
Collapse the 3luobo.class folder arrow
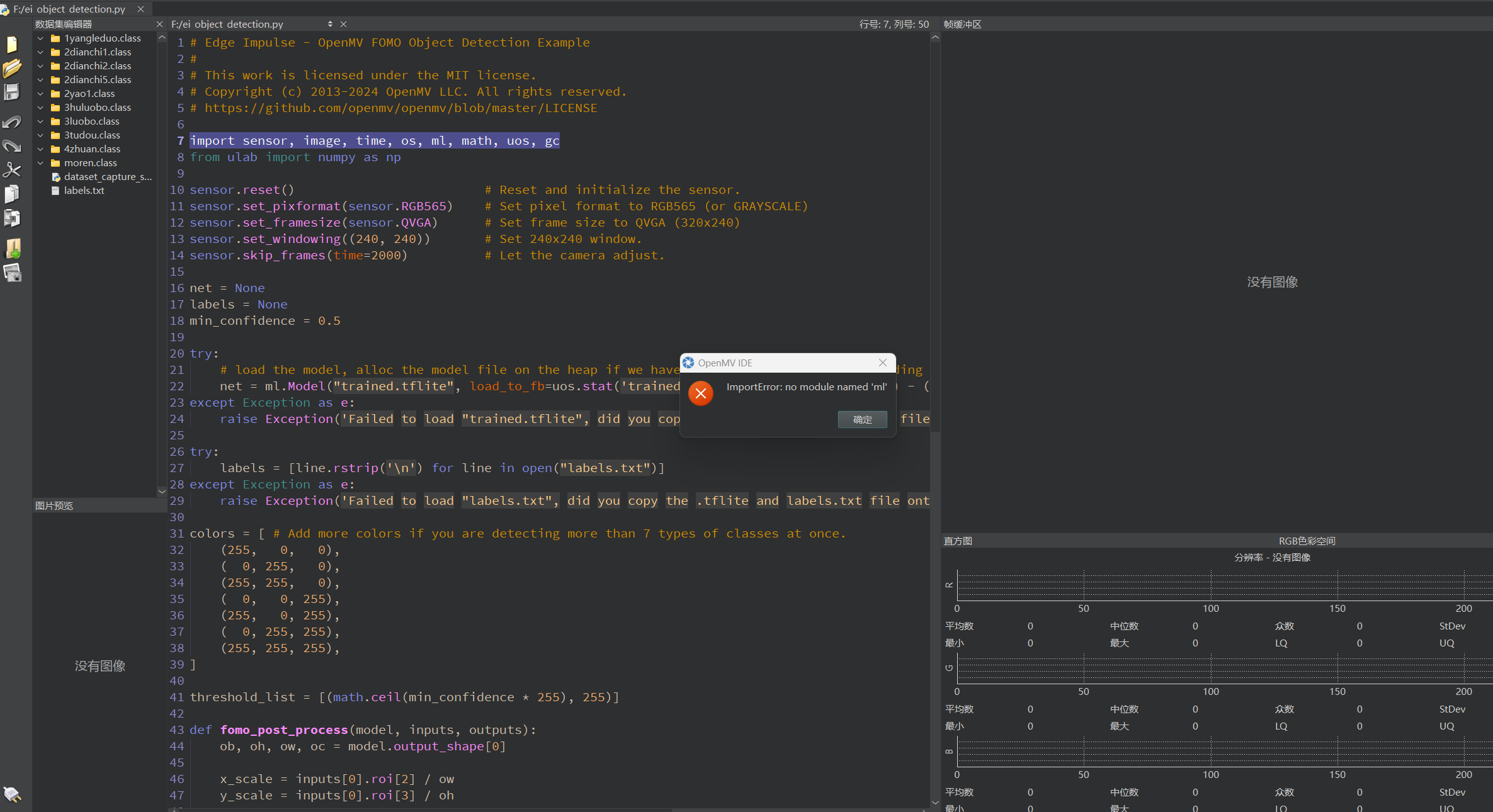point(40,121)
